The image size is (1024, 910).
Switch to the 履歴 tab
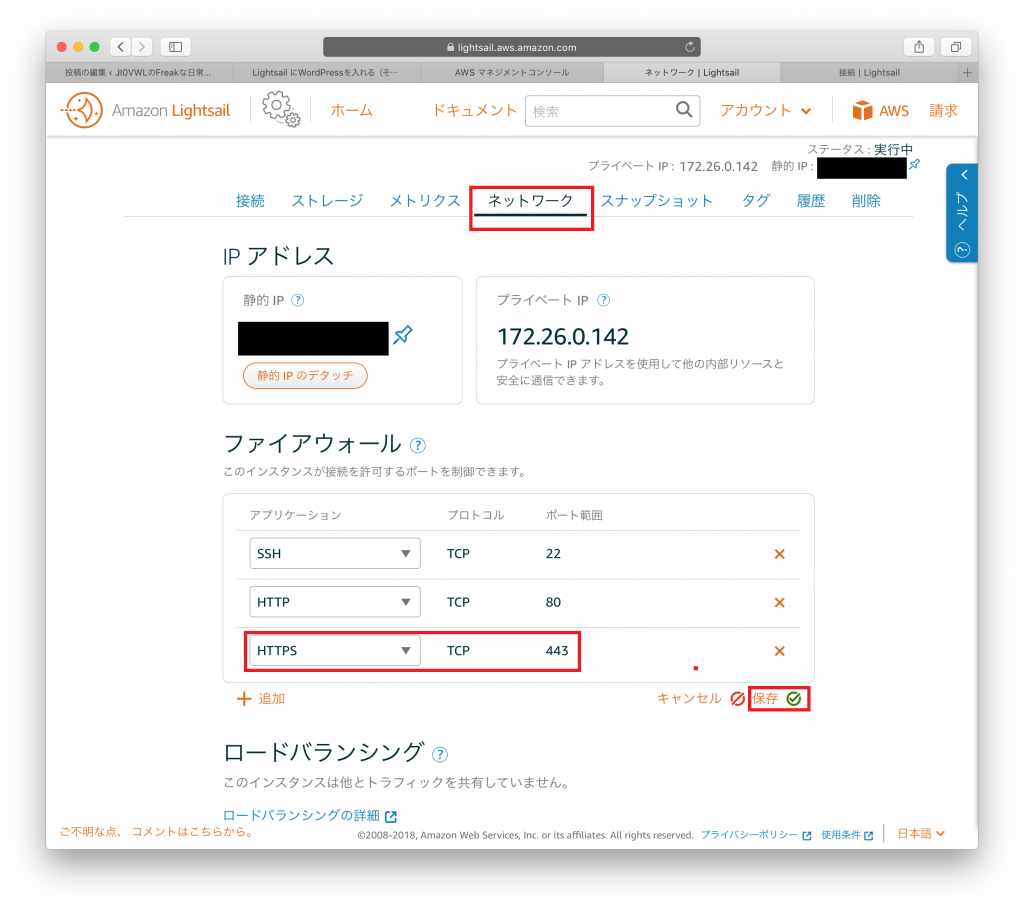(x=811, y=201)
